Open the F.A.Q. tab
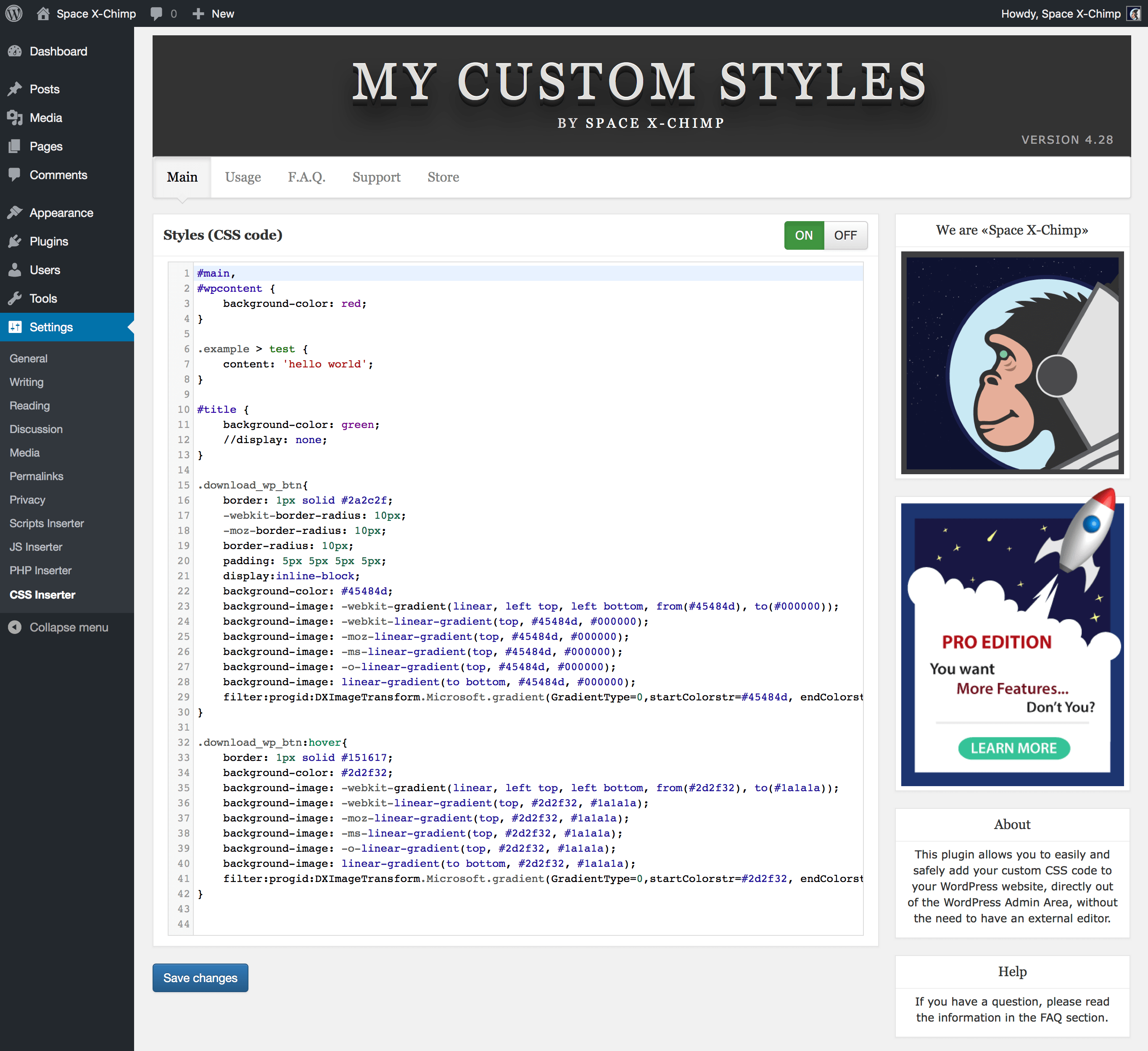This screenshot has height=1051, width=1148. [x=306, y=177]
